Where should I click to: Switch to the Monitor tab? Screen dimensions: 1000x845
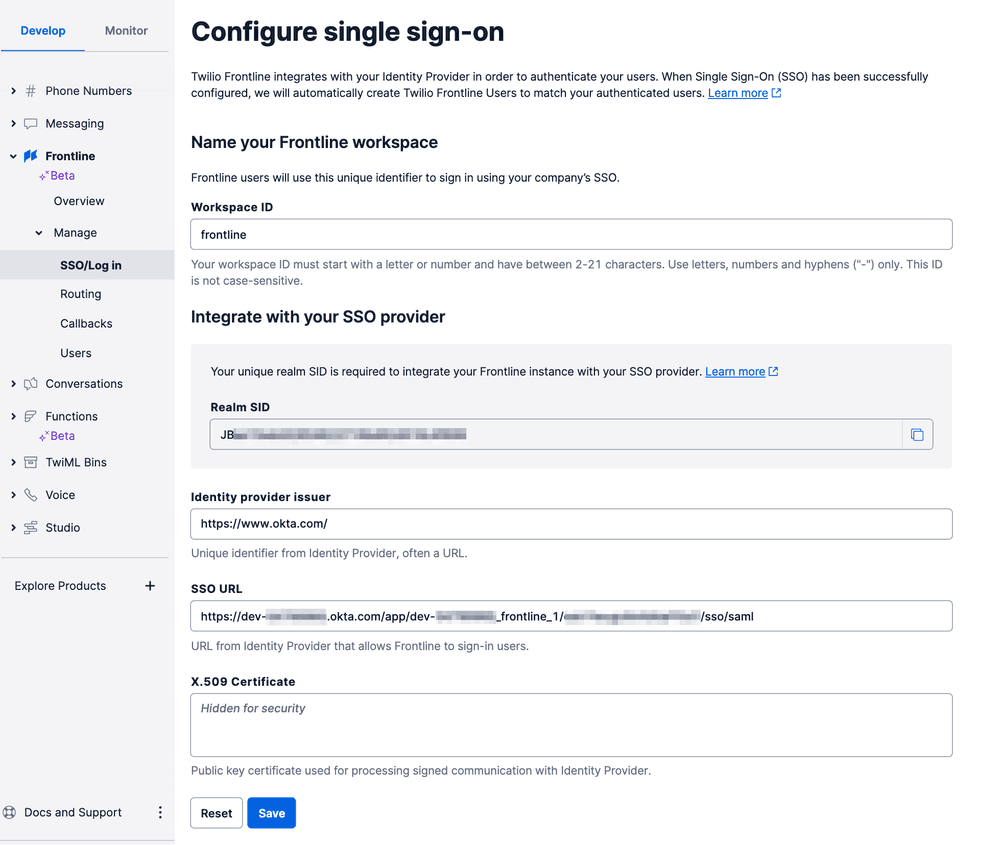tap(125, 30)
